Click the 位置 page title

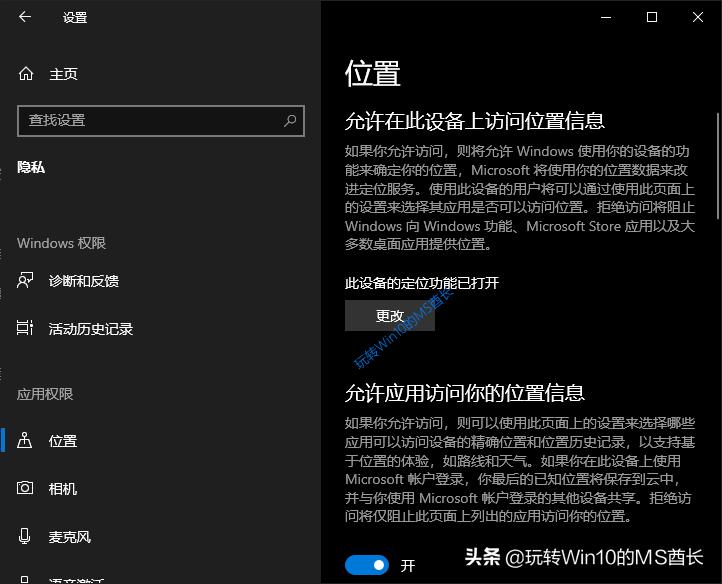pyautogui.click(x=373, y=73)
